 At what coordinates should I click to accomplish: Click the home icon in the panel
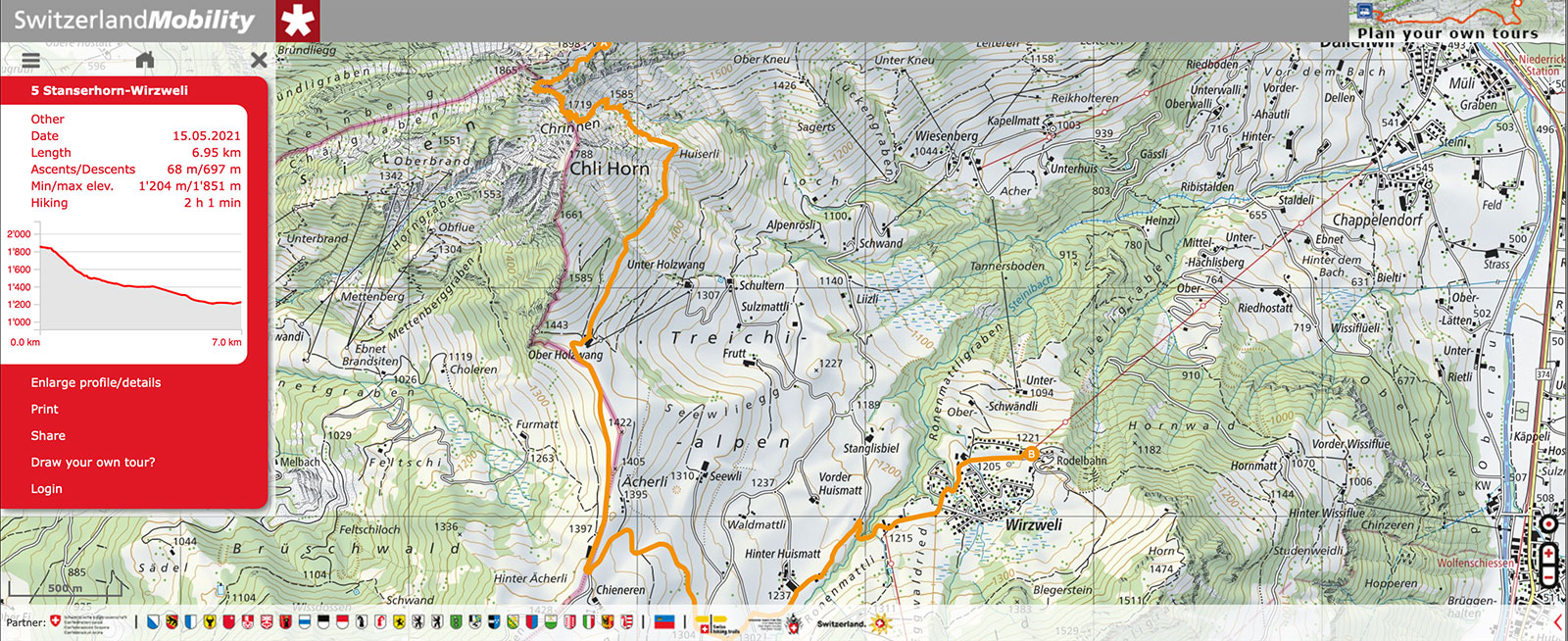(x=145, y=60)
